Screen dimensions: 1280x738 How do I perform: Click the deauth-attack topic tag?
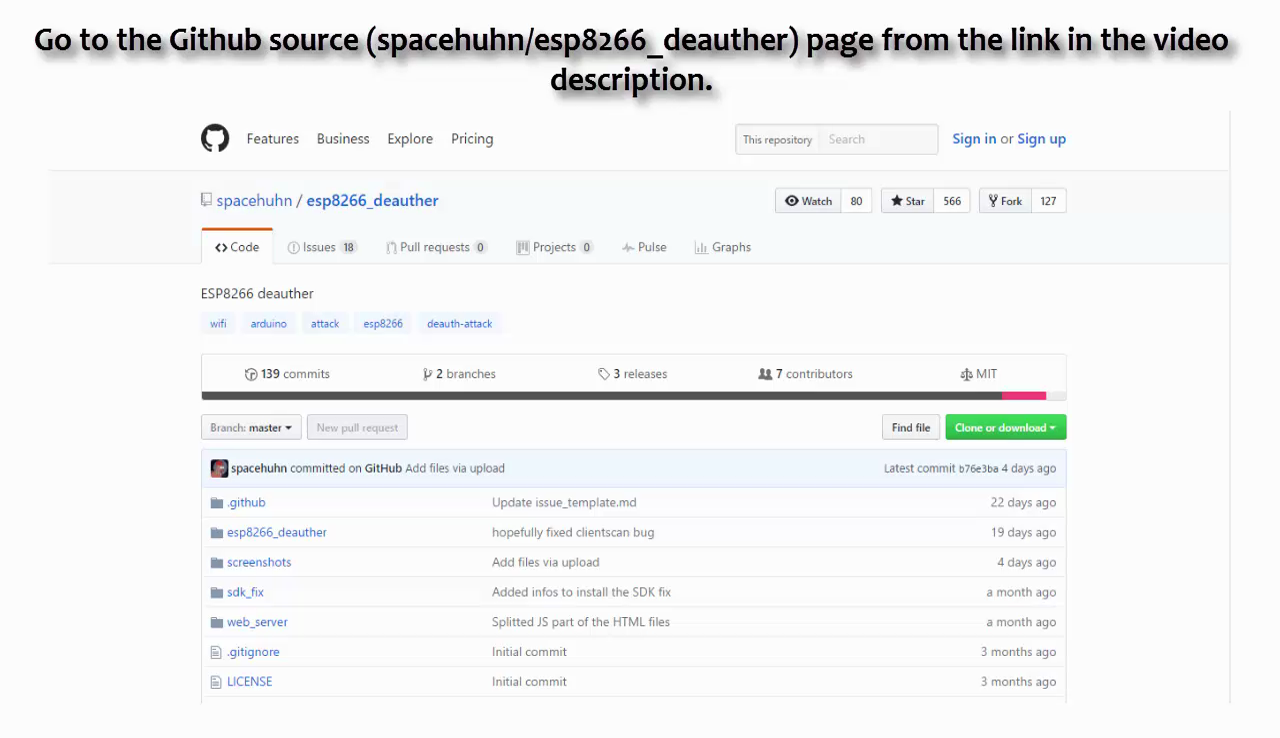[x=460, y=323]
